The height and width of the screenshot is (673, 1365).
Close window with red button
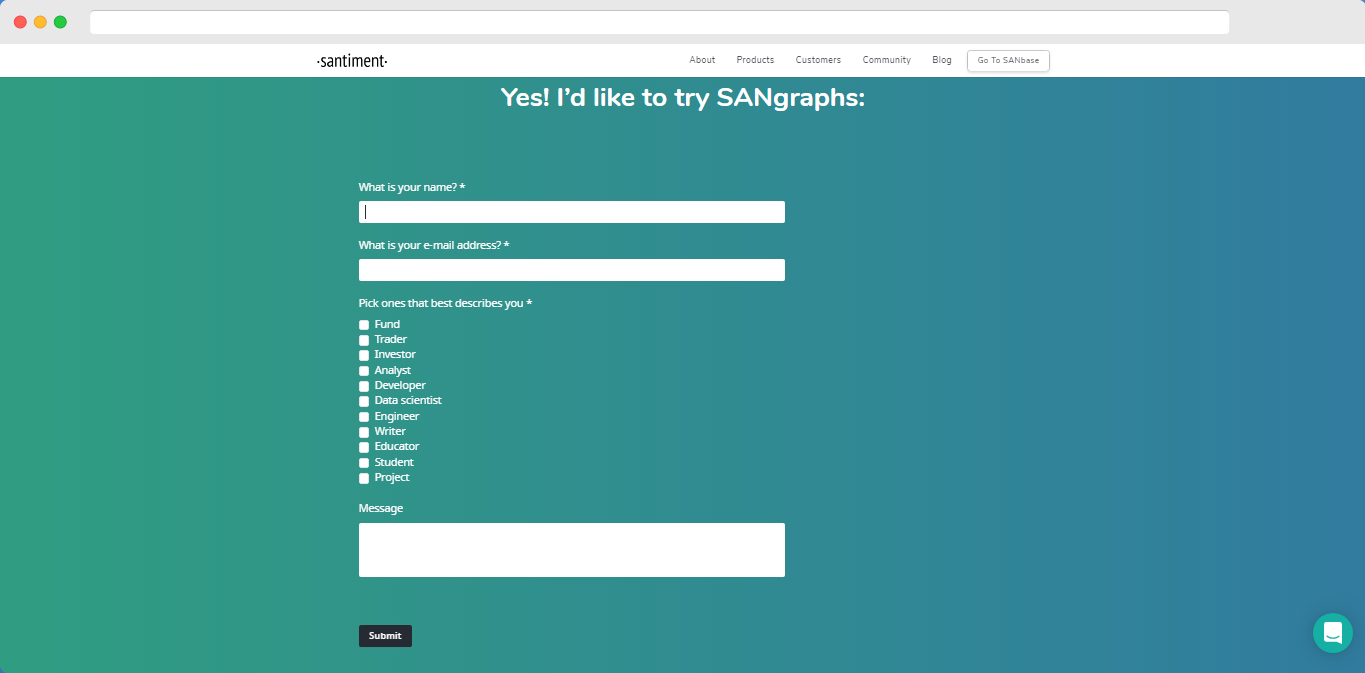tap(20, 22)
